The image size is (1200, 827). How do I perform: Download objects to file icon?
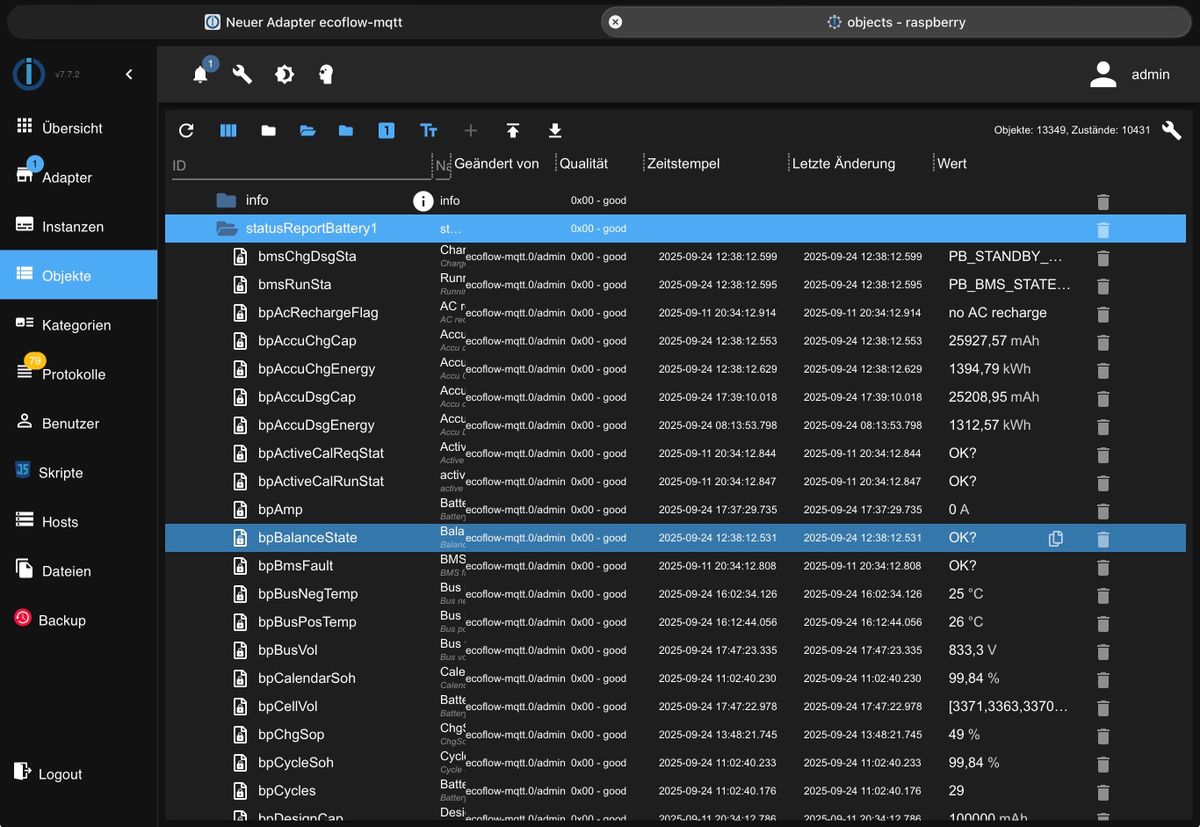pos(555,130)
